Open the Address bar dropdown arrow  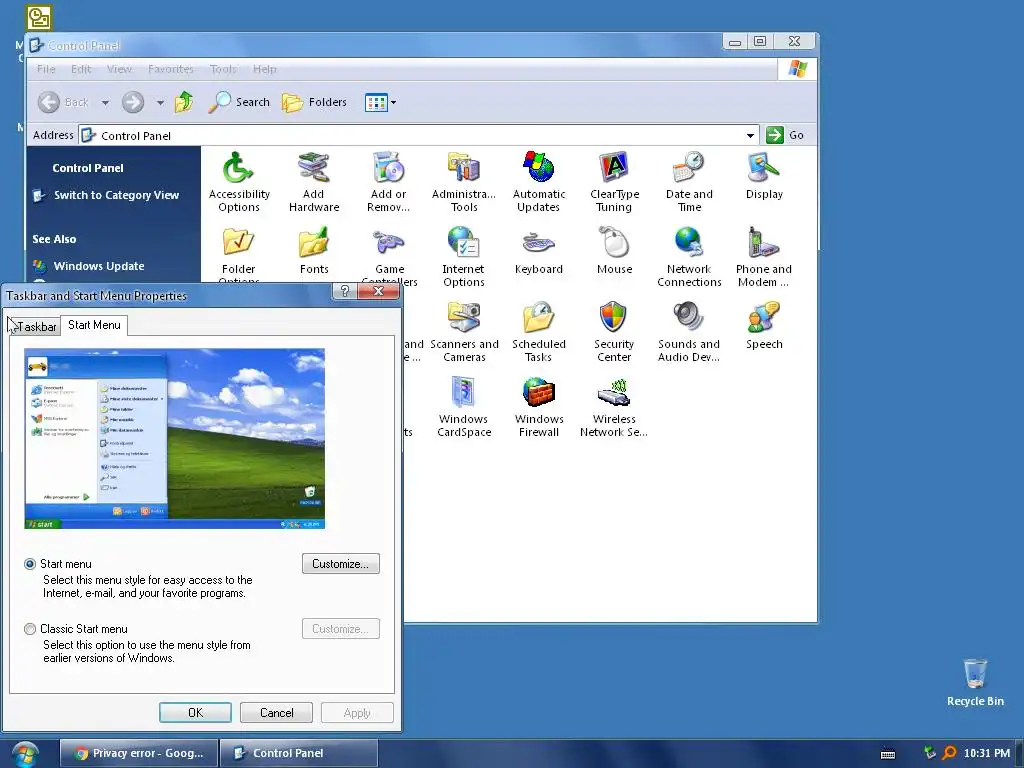point(750,135)
